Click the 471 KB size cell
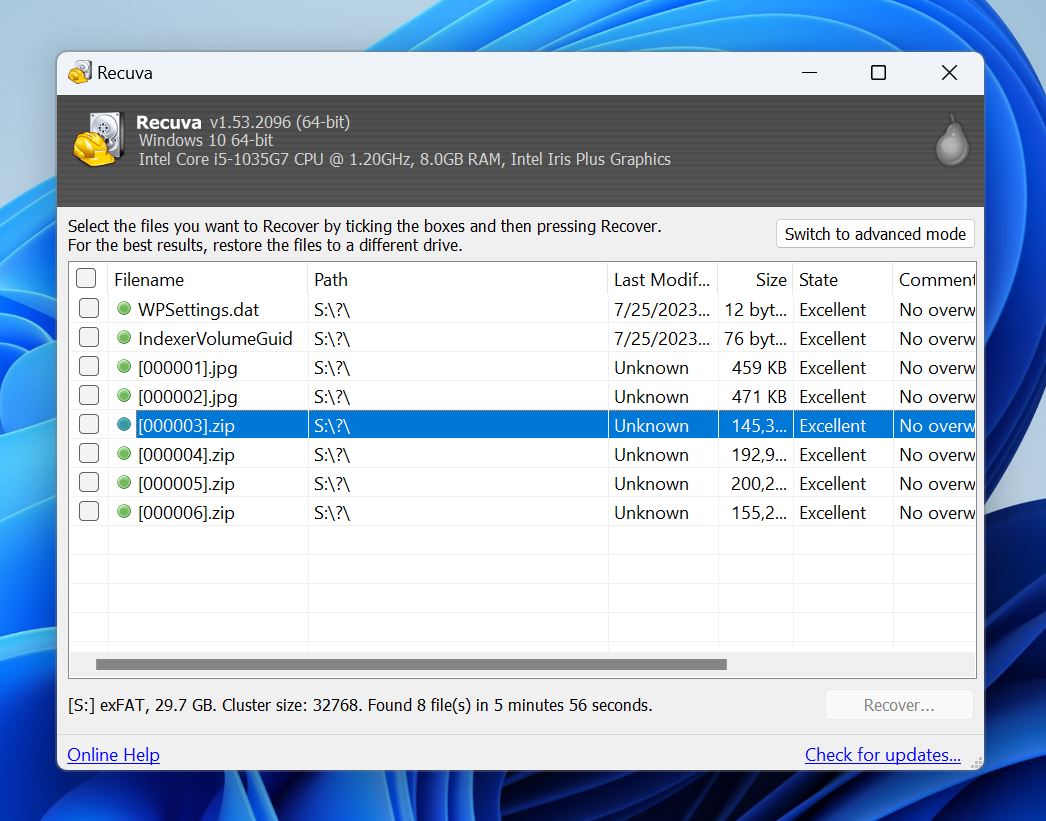Image resolution: width=1046 pixels, height=821 pixels. 759,397
